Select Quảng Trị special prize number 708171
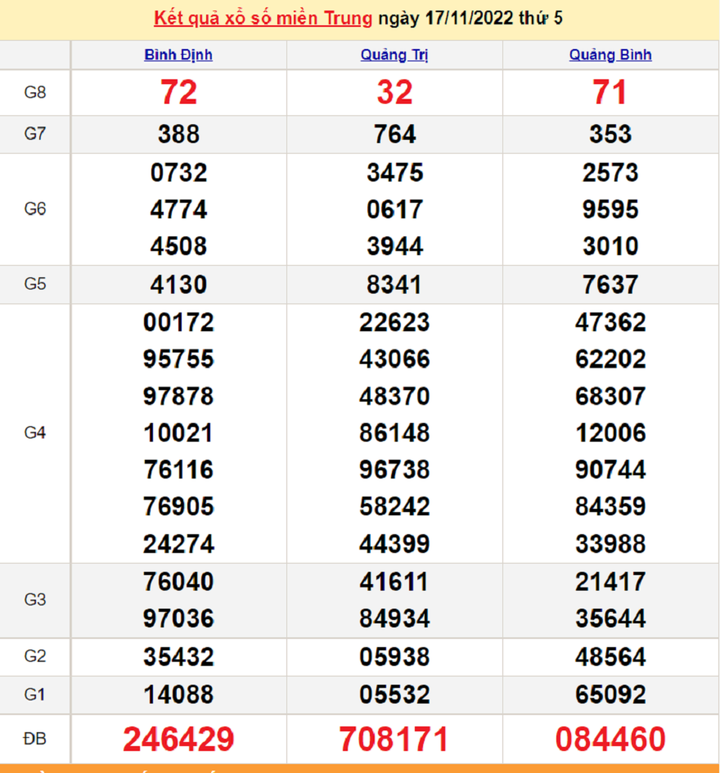This screenshot has height=773, width=720. 394,739
